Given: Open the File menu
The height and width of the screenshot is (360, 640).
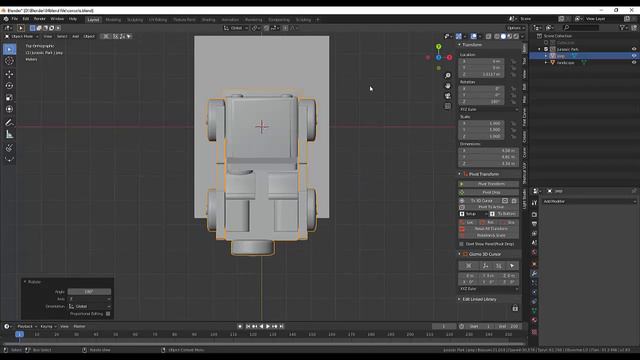Looking at the screenshot, I should (x=15, y=19).
